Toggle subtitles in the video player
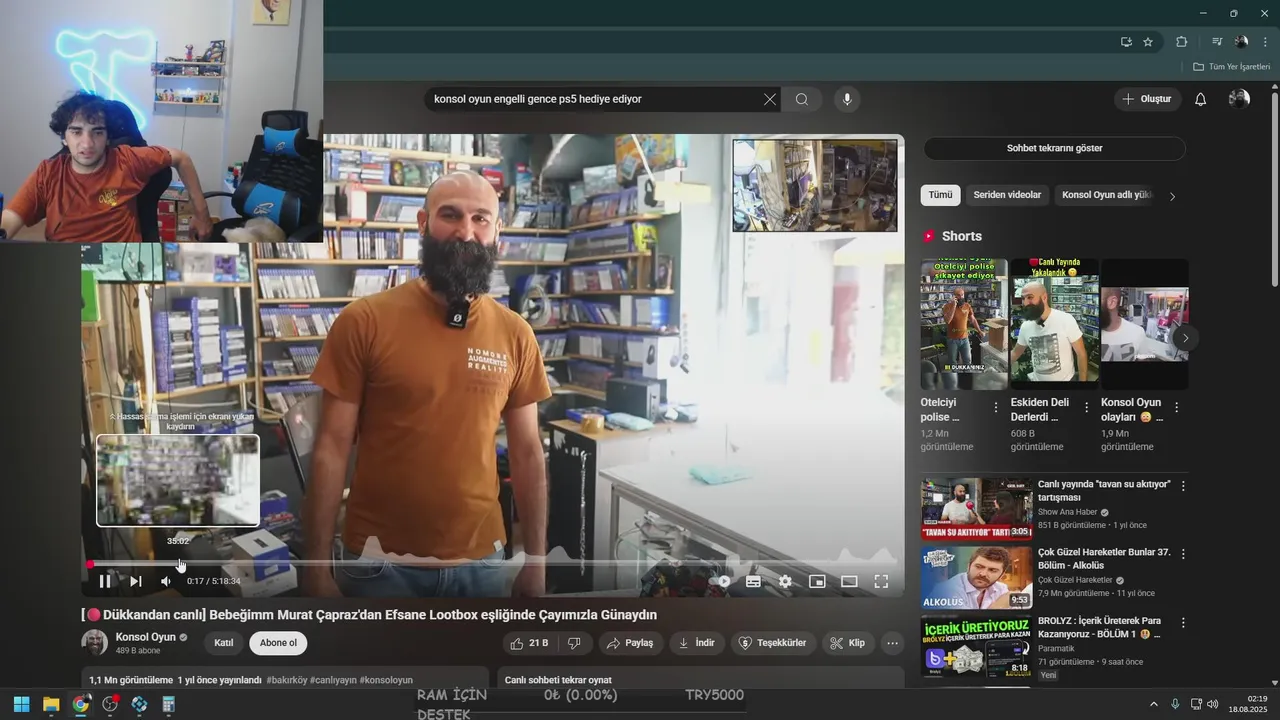This screenshot has width=1280, height=720. tap(753, 581)
